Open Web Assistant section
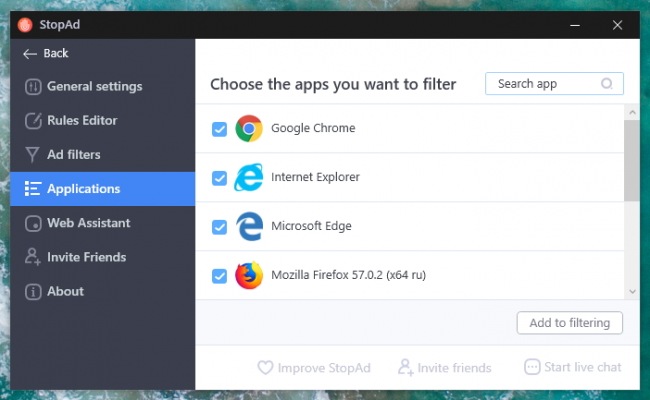Screen dimensions: 650x400 point(102,223)
